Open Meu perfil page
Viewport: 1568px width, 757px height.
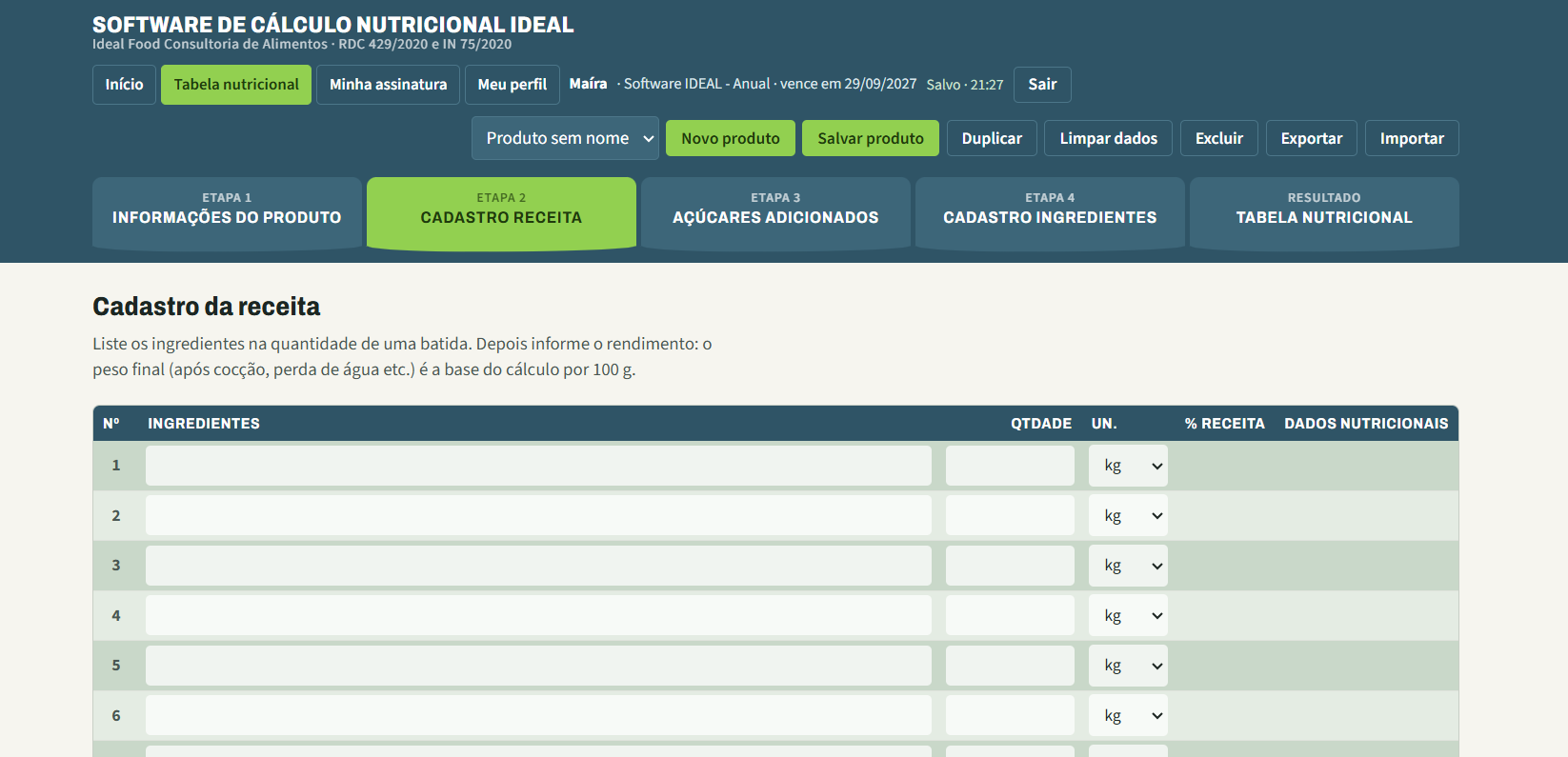[513, 85]
